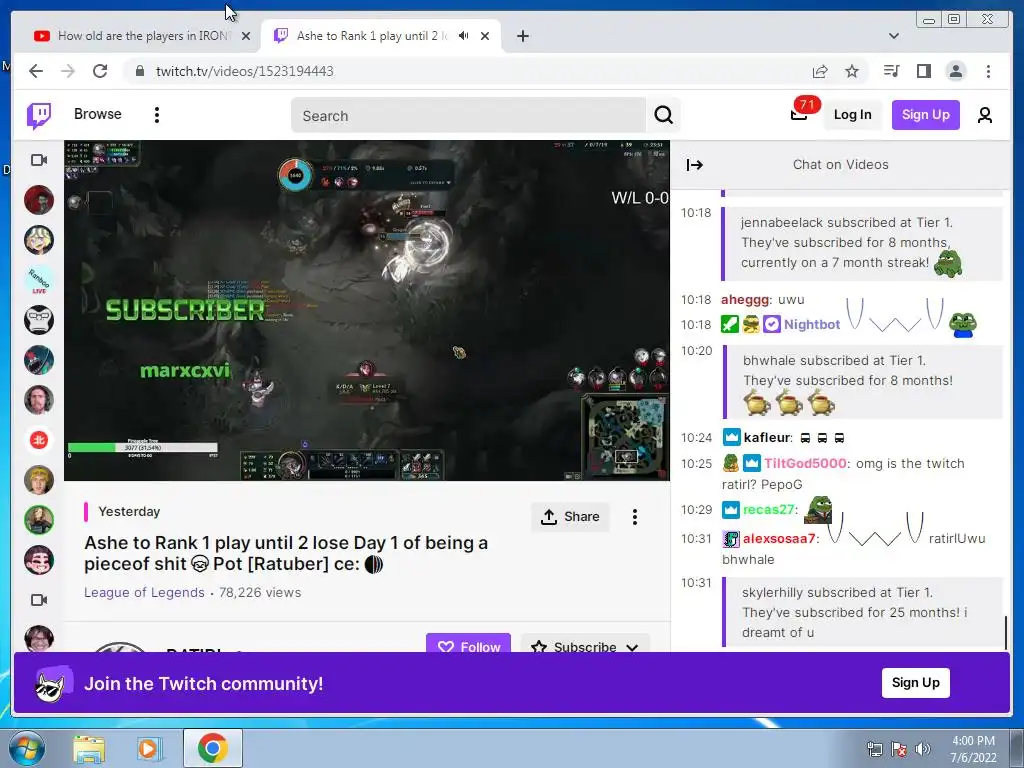Screen dimensions: 1024x768
Task: Select the twitch.tv address bar URL
Action: pos(244,71)
